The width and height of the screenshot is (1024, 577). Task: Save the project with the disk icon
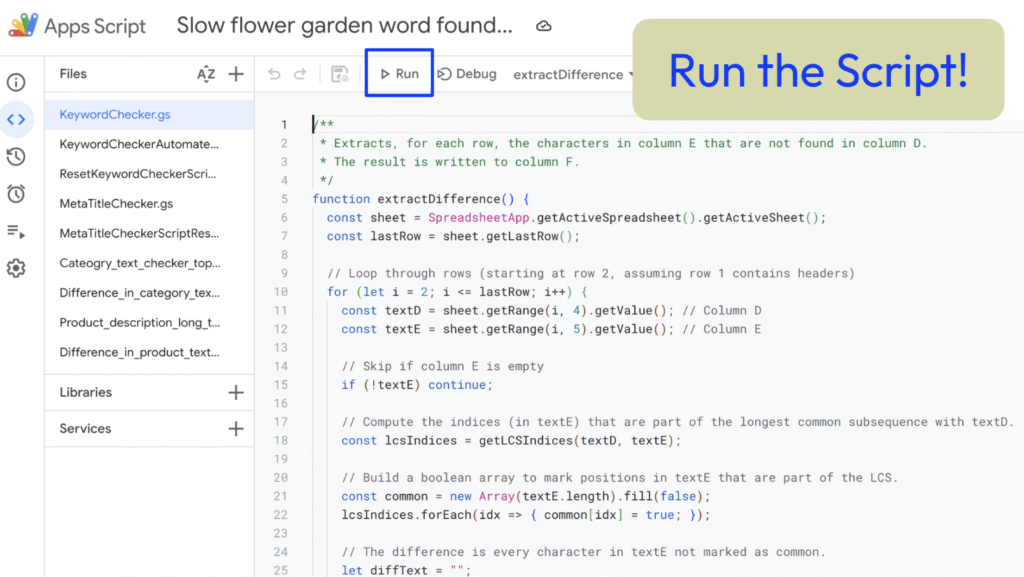coord(340,74)
